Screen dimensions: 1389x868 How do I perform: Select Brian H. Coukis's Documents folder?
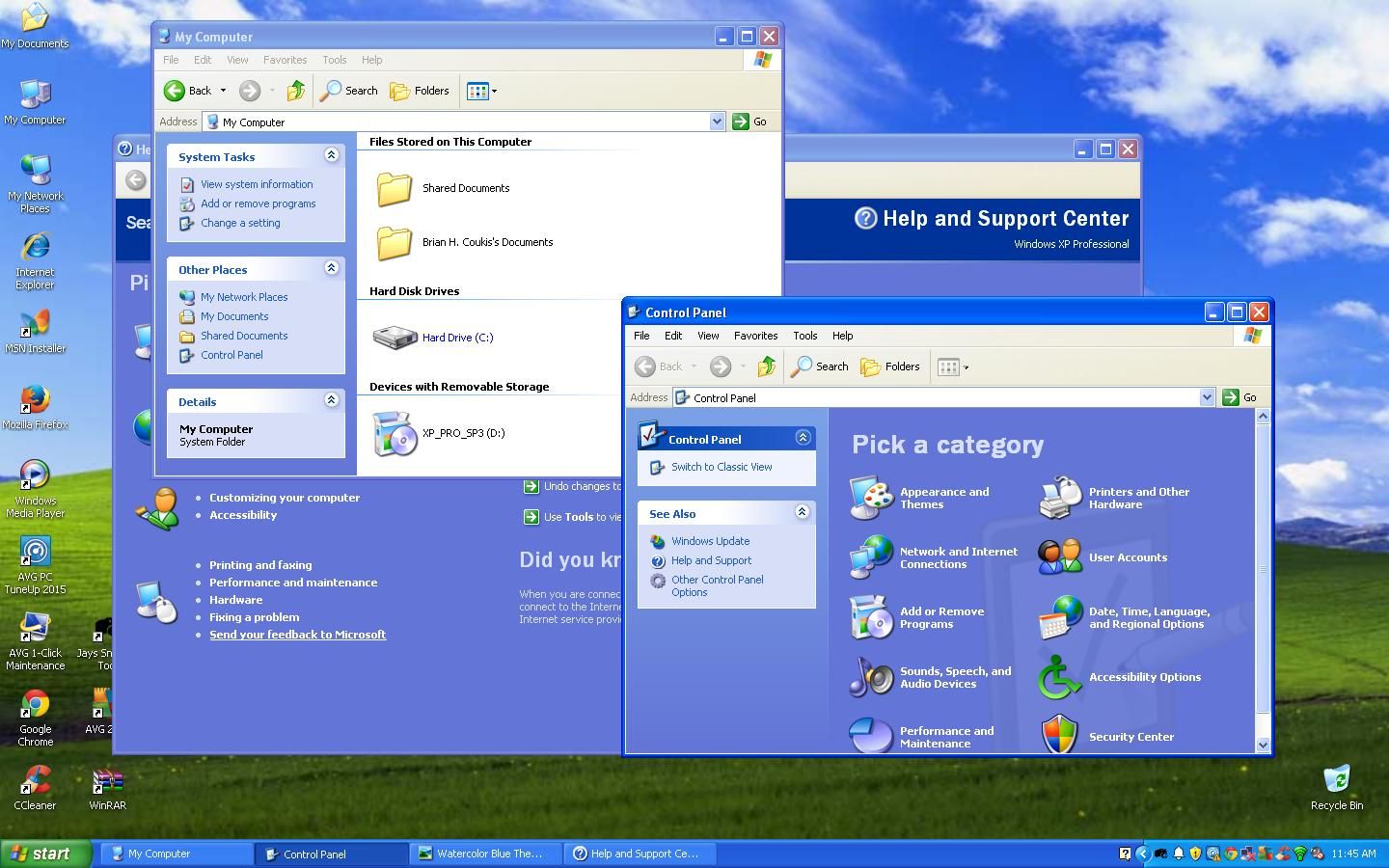tap(394, 243)
